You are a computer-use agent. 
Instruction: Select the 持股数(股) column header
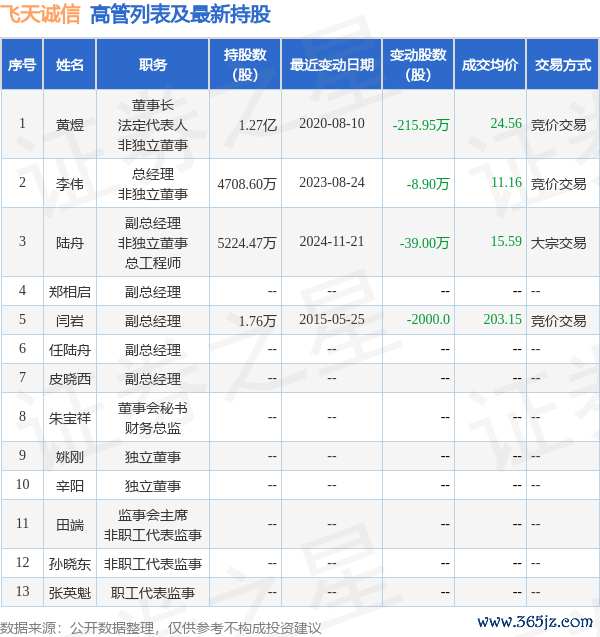point(245,64)
